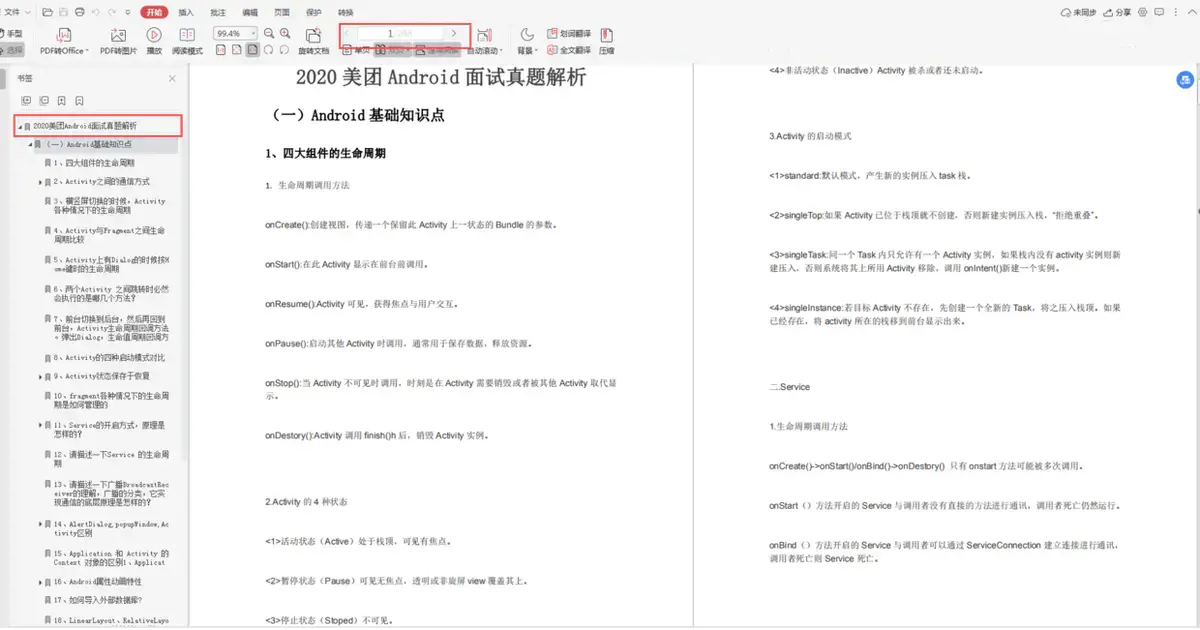Click the zoom in magnifier icon
This screenshot has height=630, width=1200.
285,33
